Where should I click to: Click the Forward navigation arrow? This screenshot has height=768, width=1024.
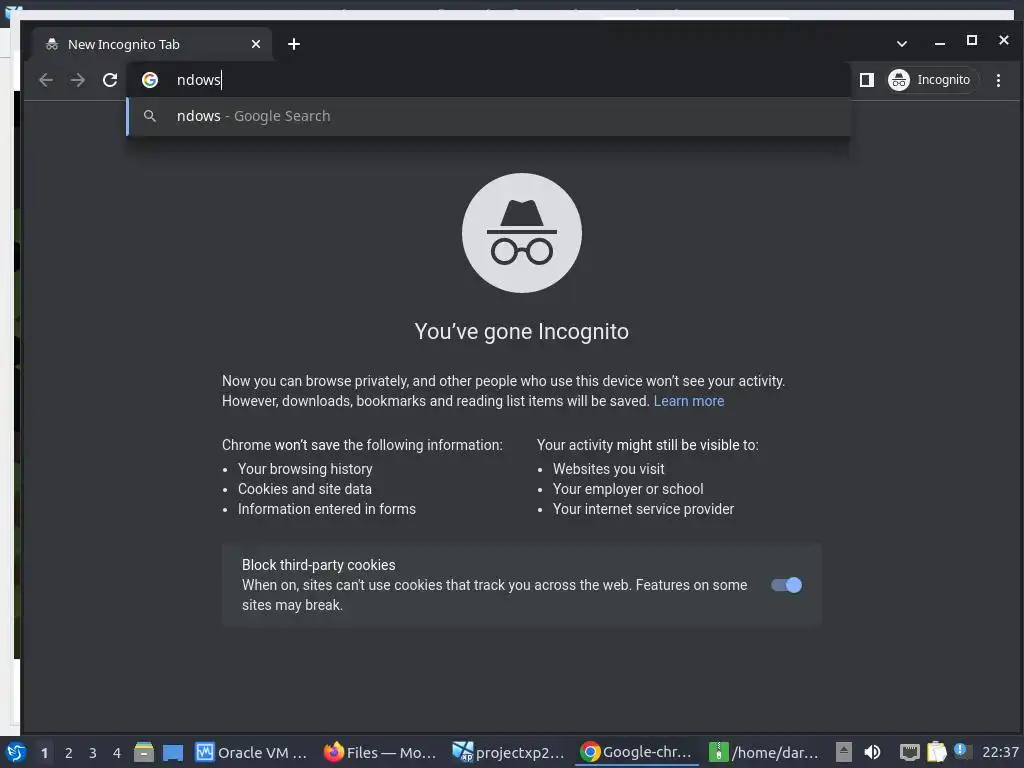coord(78,80)
